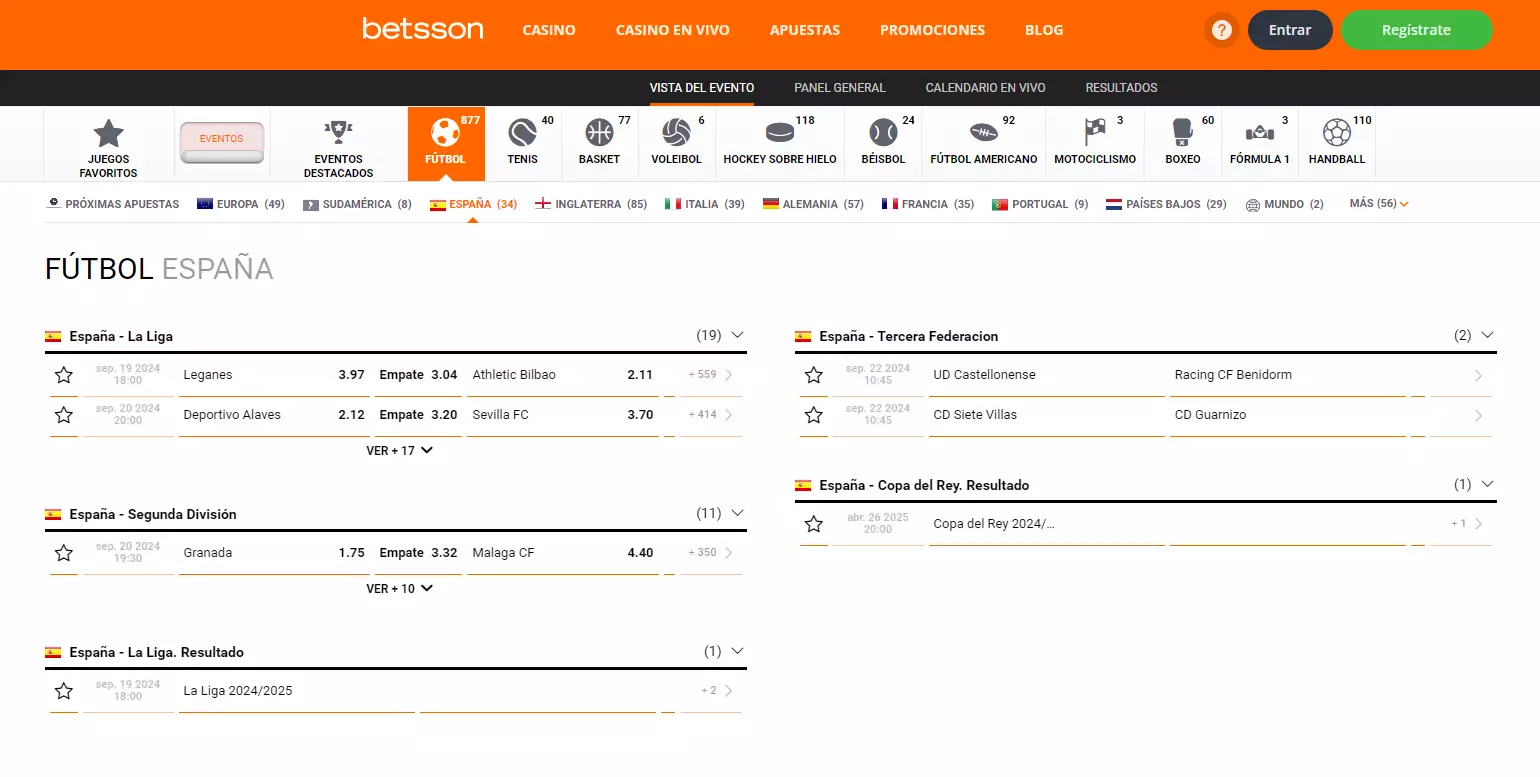The height and width of the screenshot is (777, 1540).
Task: Select the Fórmula 1 car icon
Action: tap(1259, 132)
